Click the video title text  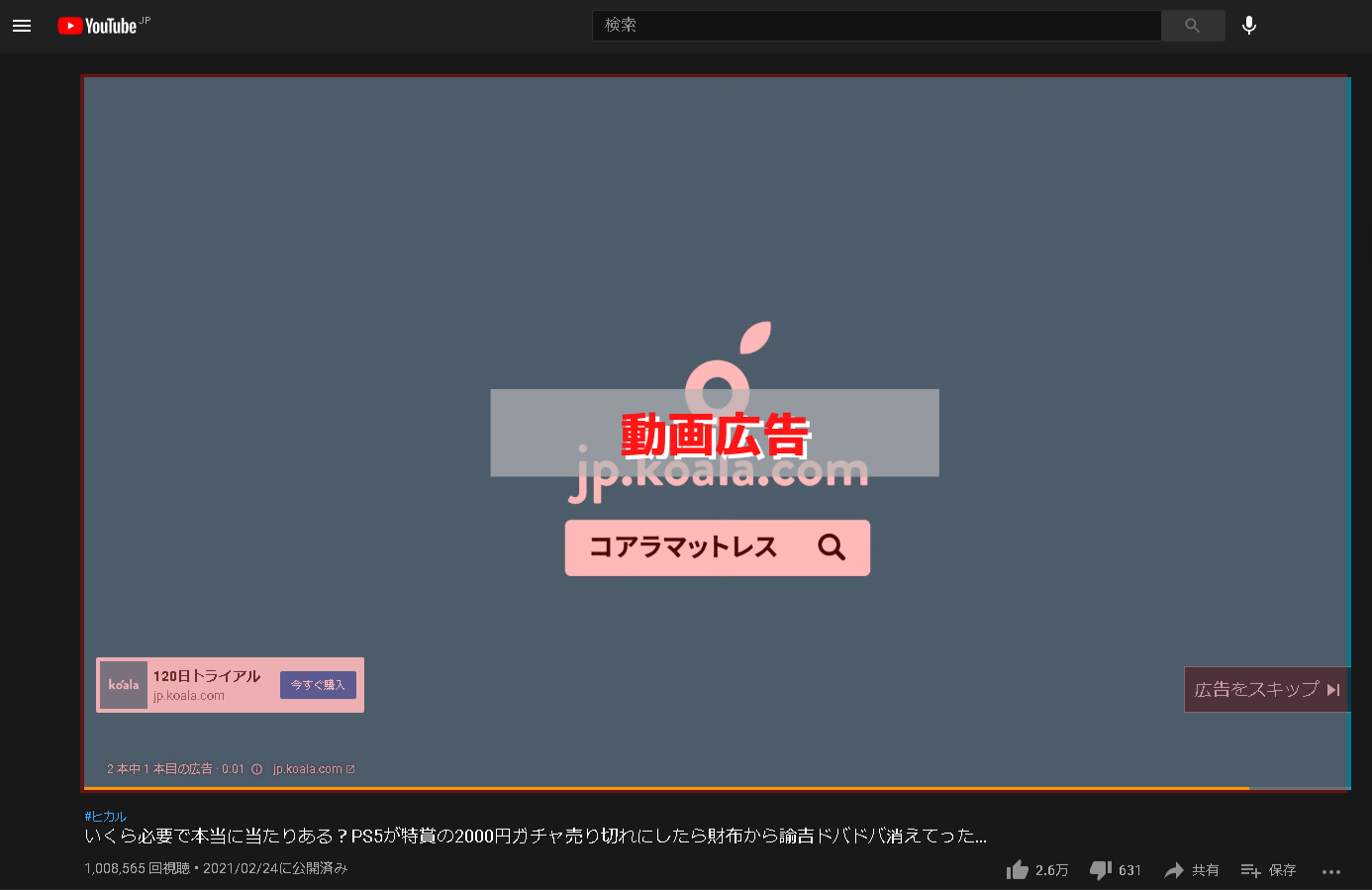pos(536,837)
